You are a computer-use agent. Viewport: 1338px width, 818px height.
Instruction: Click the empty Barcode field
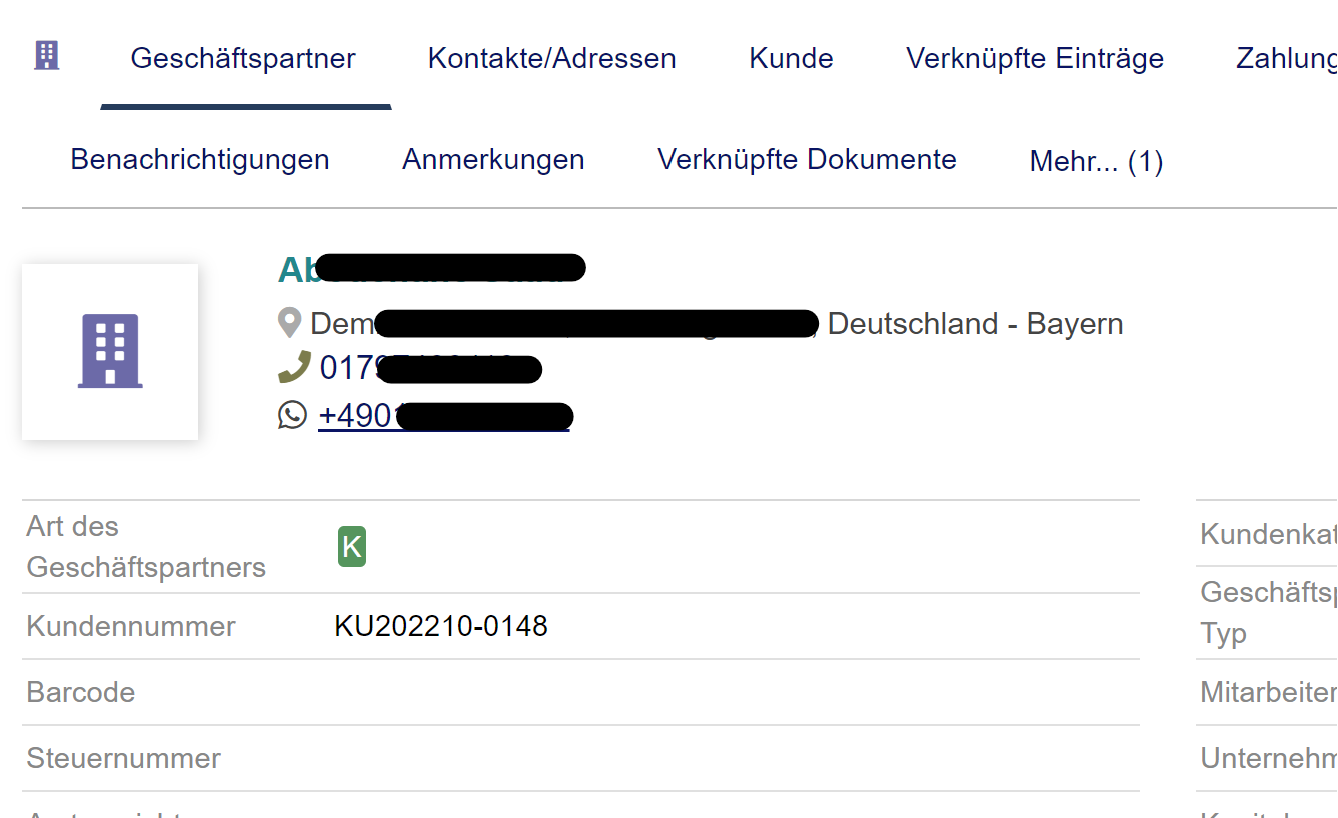(x=735, y=692)
